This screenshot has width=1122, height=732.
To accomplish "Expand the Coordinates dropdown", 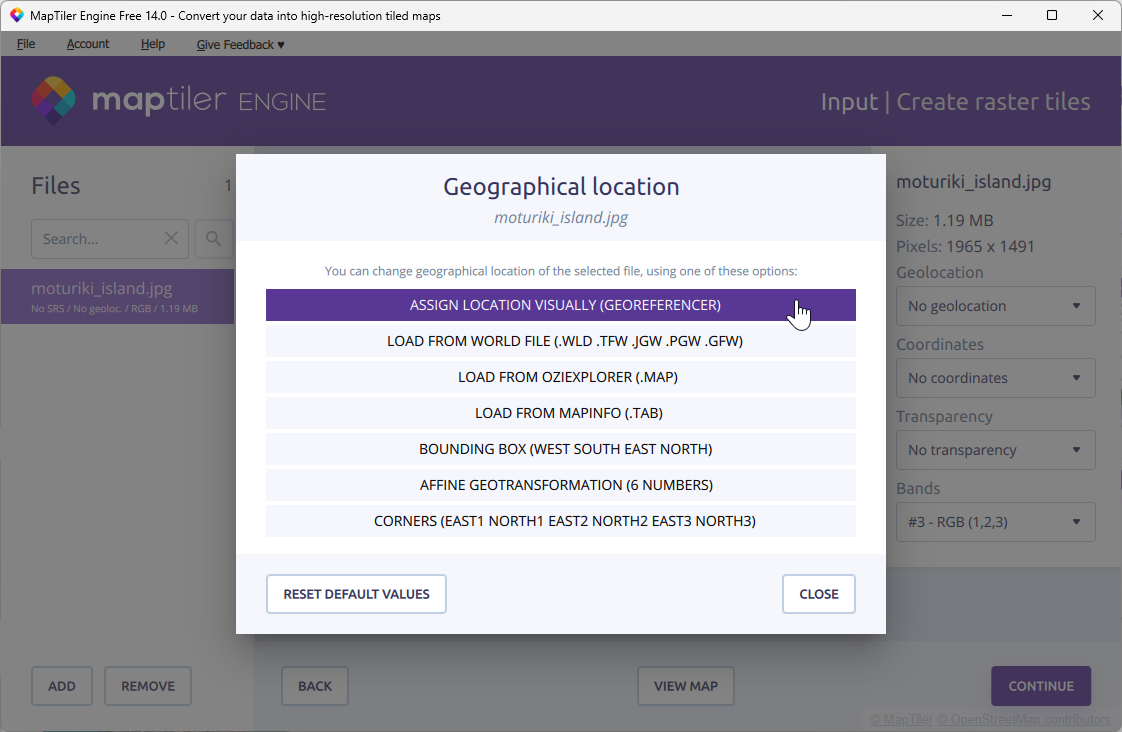I will tap(995, 378).
